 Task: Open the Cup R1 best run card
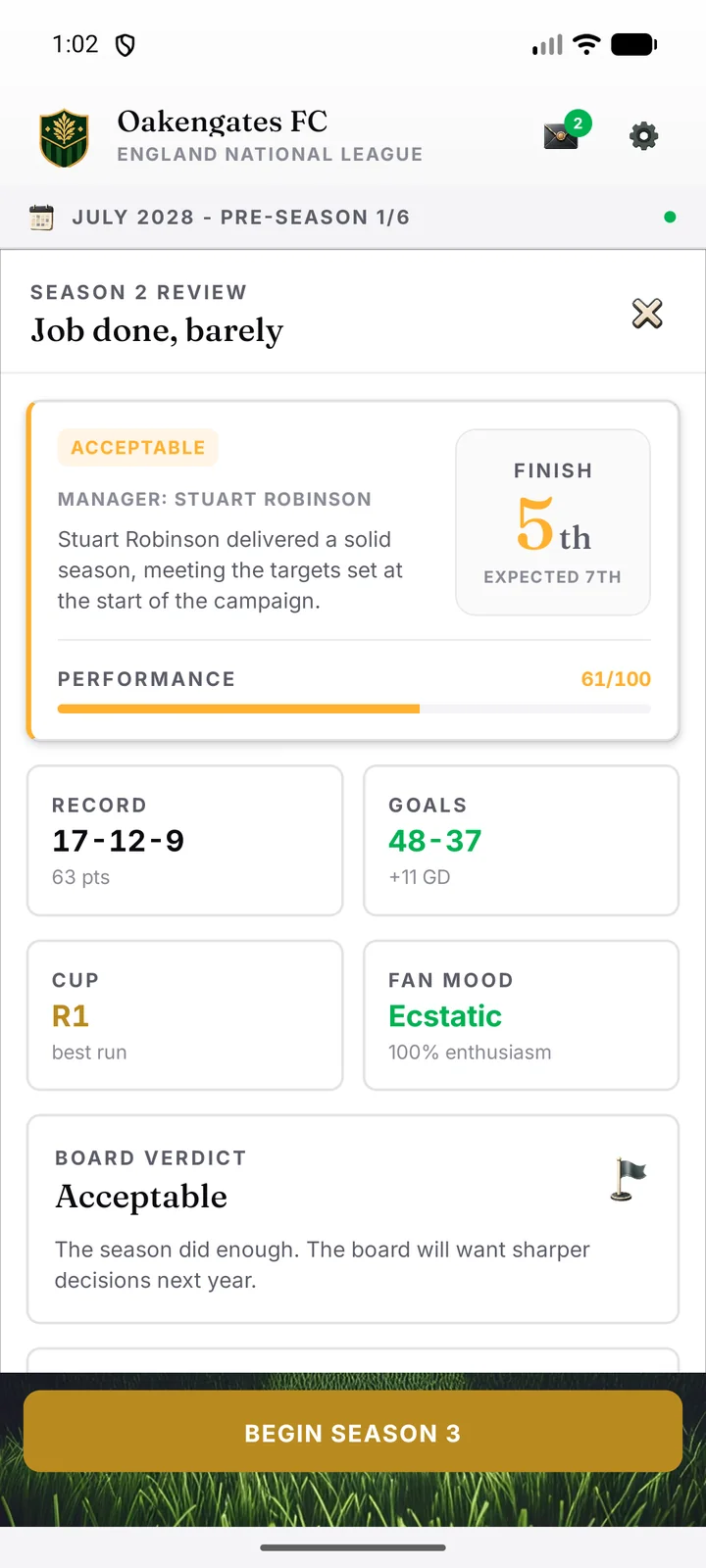tap(185, 1015)
